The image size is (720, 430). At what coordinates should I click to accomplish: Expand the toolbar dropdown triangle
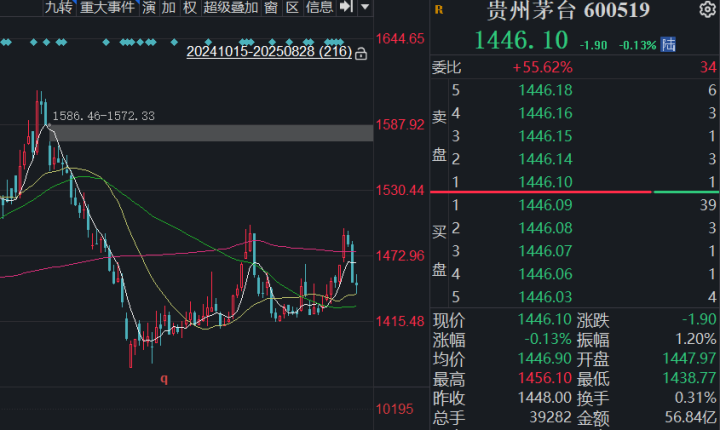[x=365, y=7]
